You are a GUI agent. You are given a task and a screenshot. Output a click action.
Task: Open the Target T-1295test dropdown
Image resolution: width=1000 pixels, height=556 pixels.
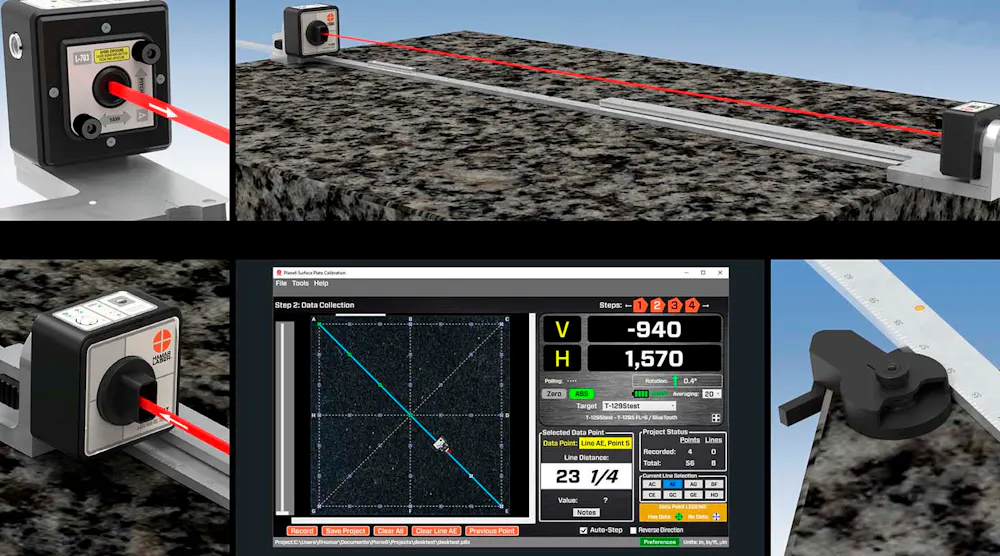point(639,406)
